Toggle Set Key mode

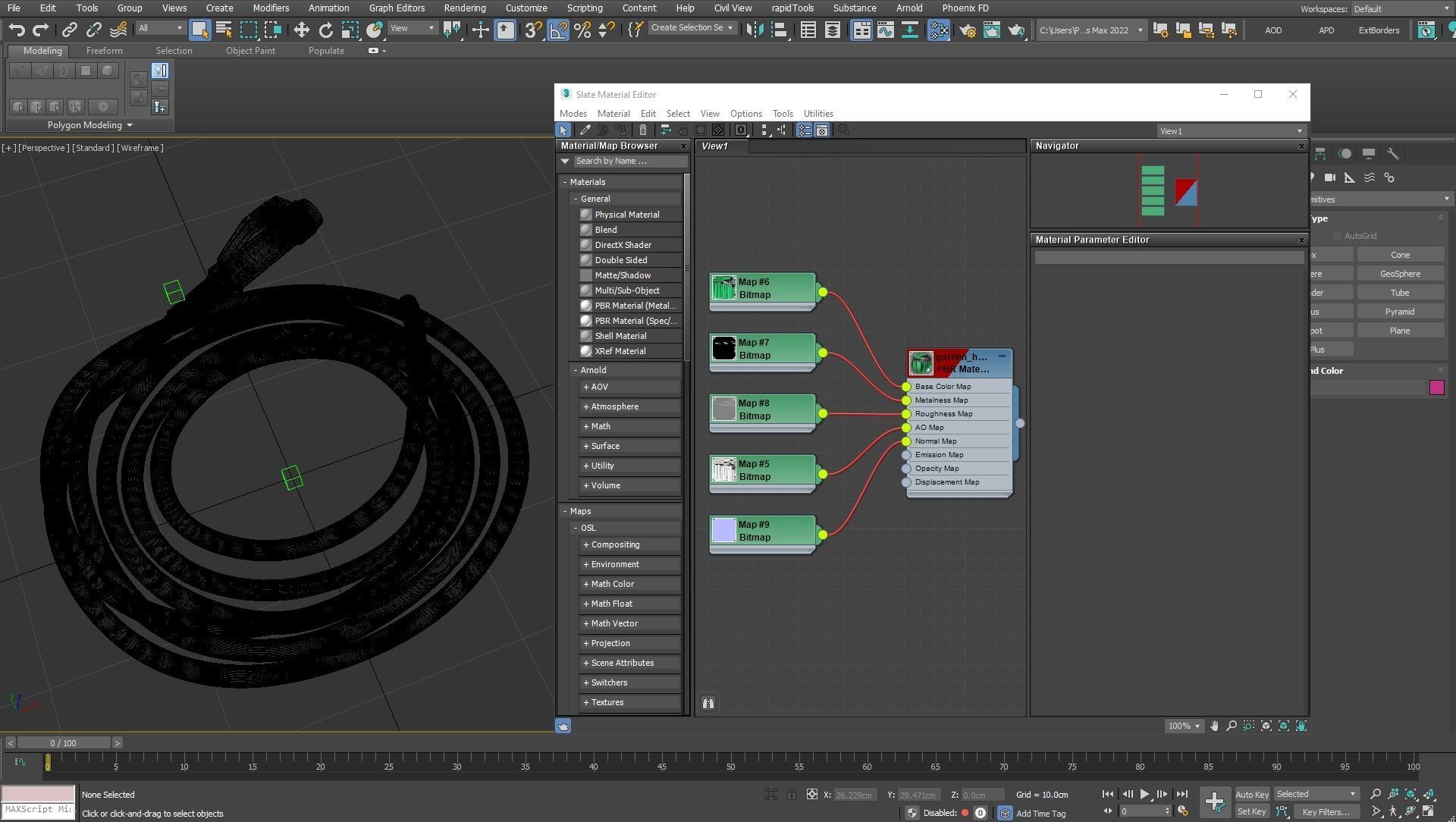point(1251,811)
